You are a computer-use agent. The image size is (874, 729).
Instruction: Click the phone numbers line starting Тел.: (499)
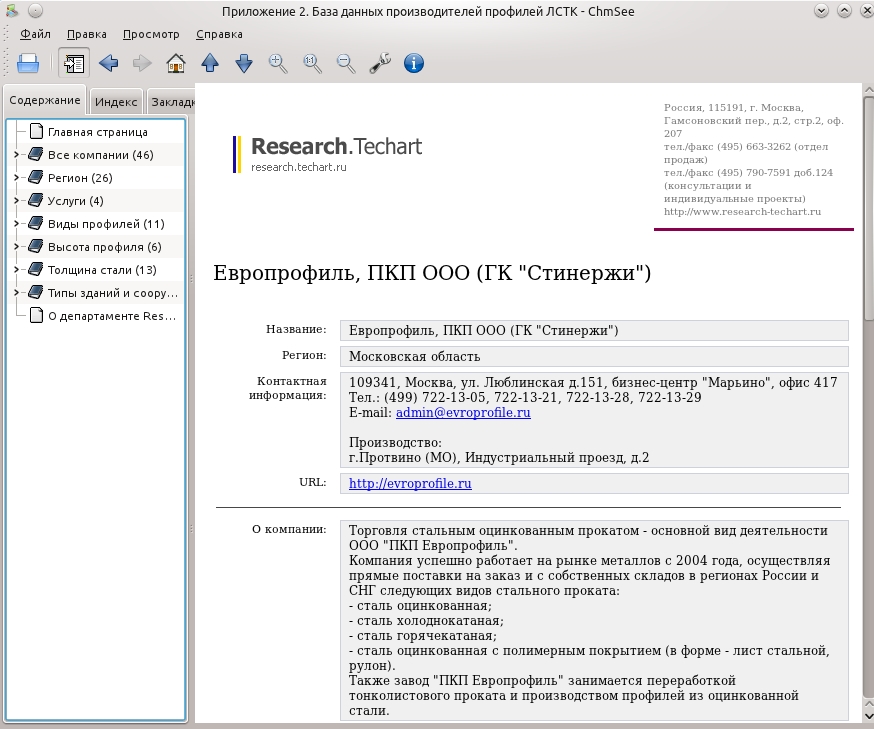pos(525,397)
